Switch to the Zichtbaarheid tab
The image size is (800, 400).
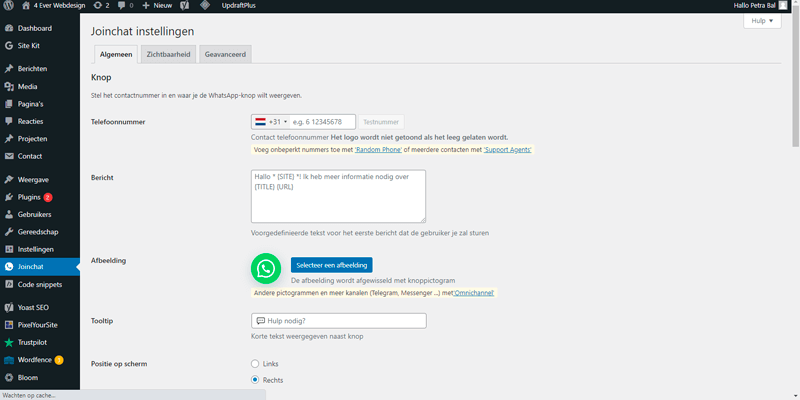[168, 53]
